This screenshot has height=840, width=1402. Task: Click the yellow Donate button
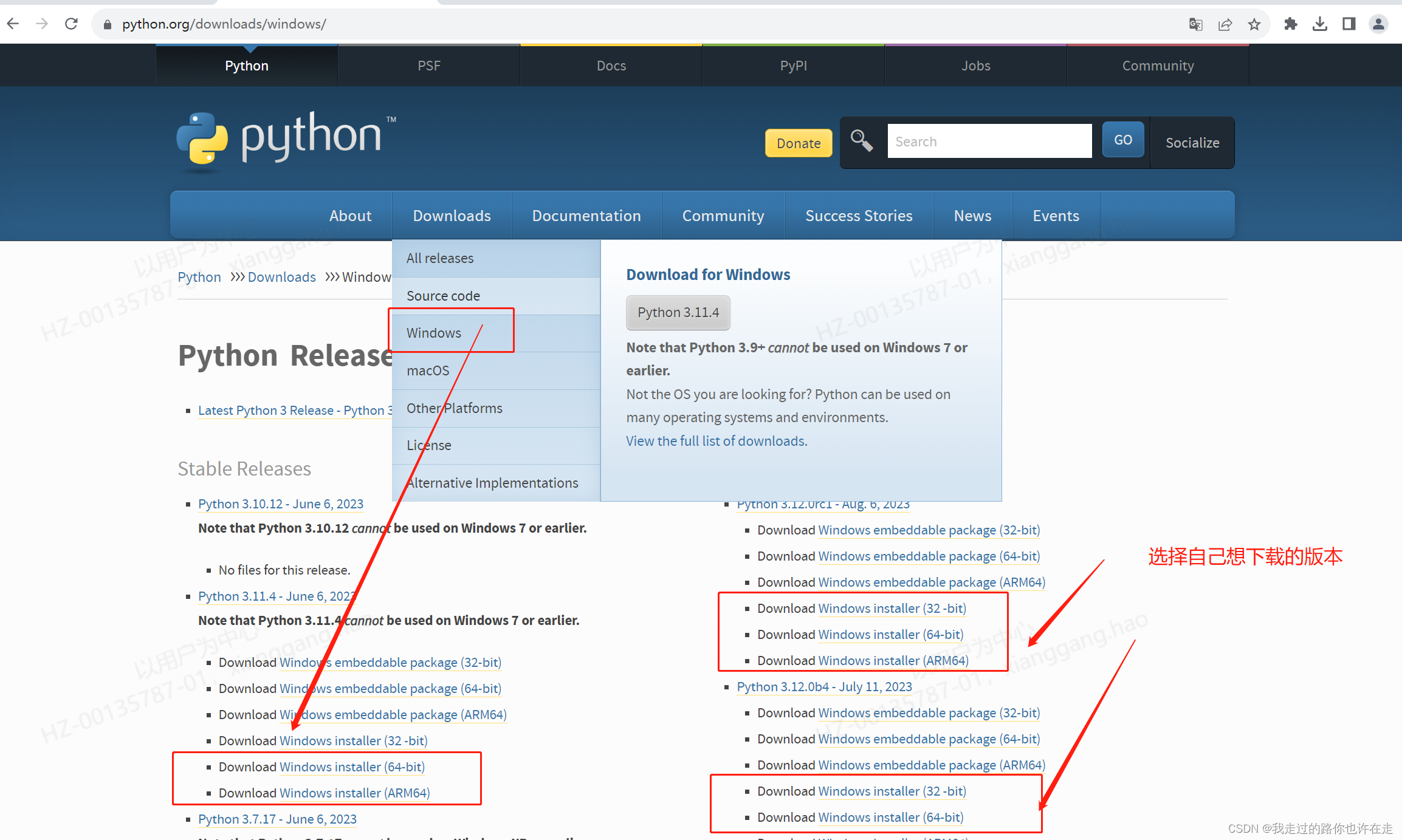coord(799,143)
